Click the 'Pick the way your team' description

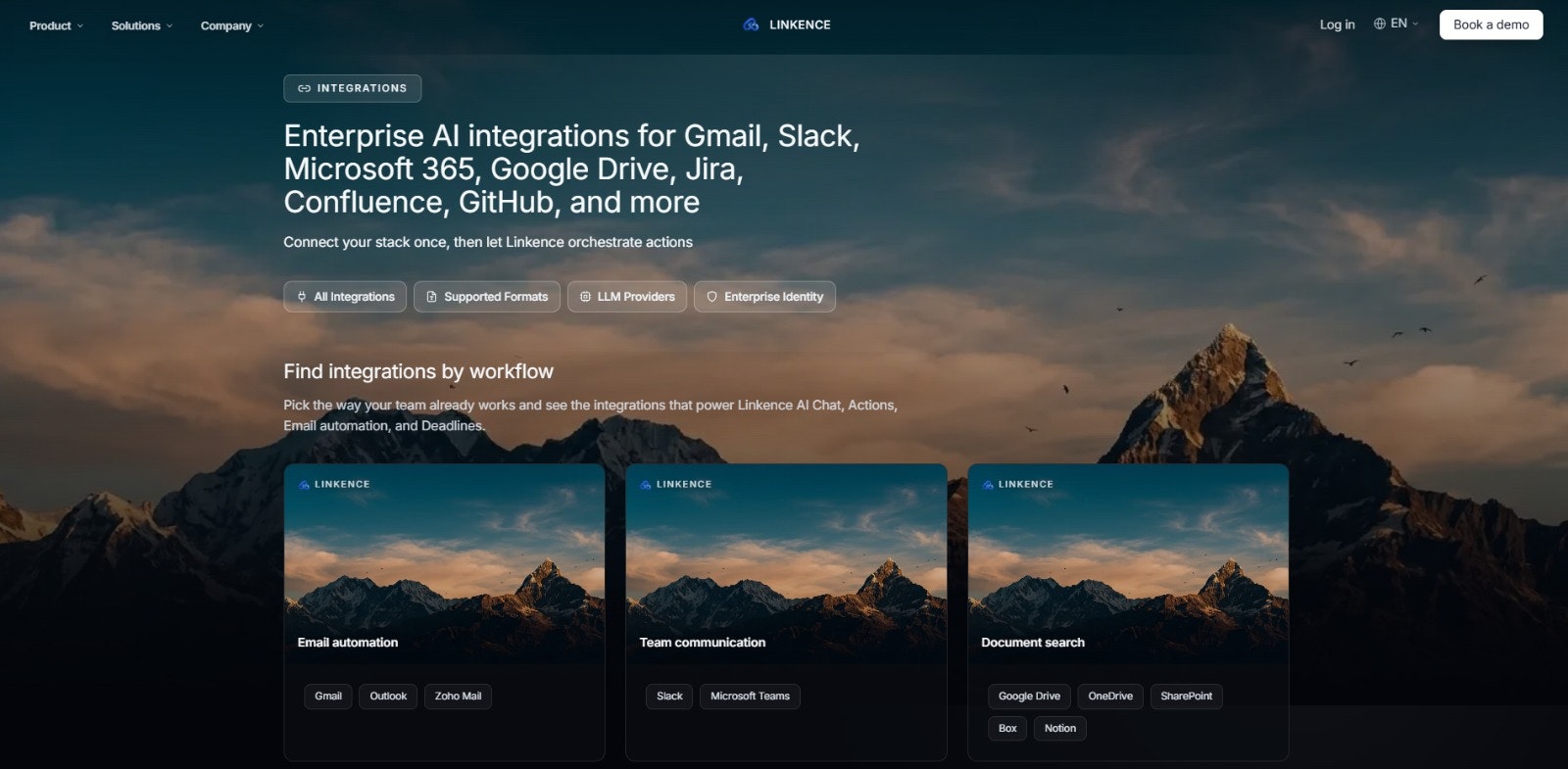point(590,415)
